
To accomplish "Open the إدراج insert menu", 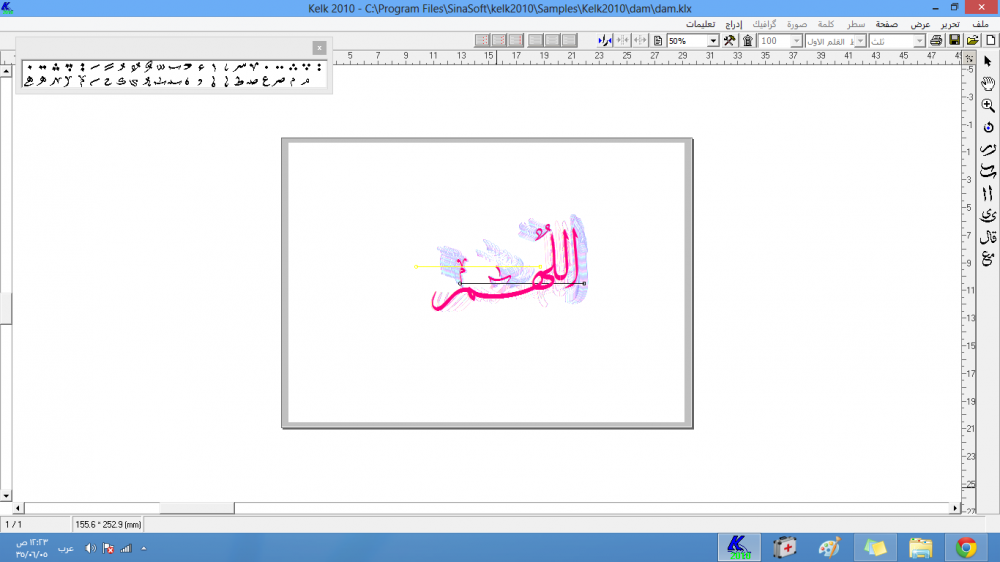I will click(734, 23).
